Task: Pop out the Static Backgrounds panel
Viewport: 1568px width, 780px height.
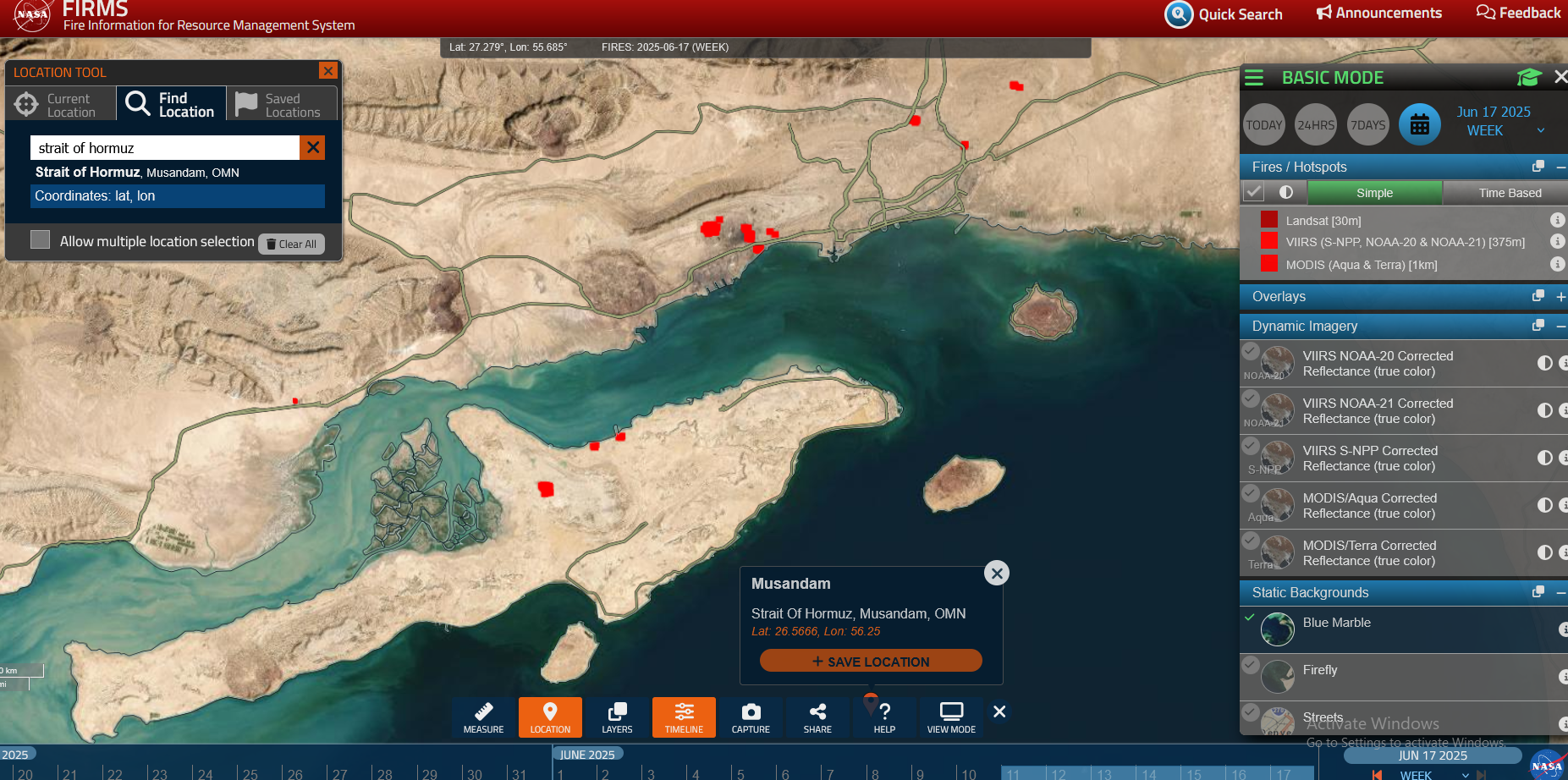Action: coord(1538,592)
